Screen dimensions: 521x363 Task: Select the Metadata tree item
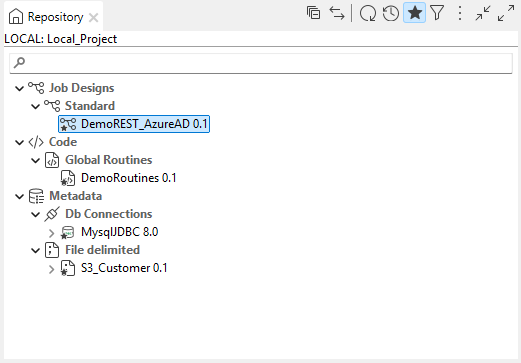(75, 196)
